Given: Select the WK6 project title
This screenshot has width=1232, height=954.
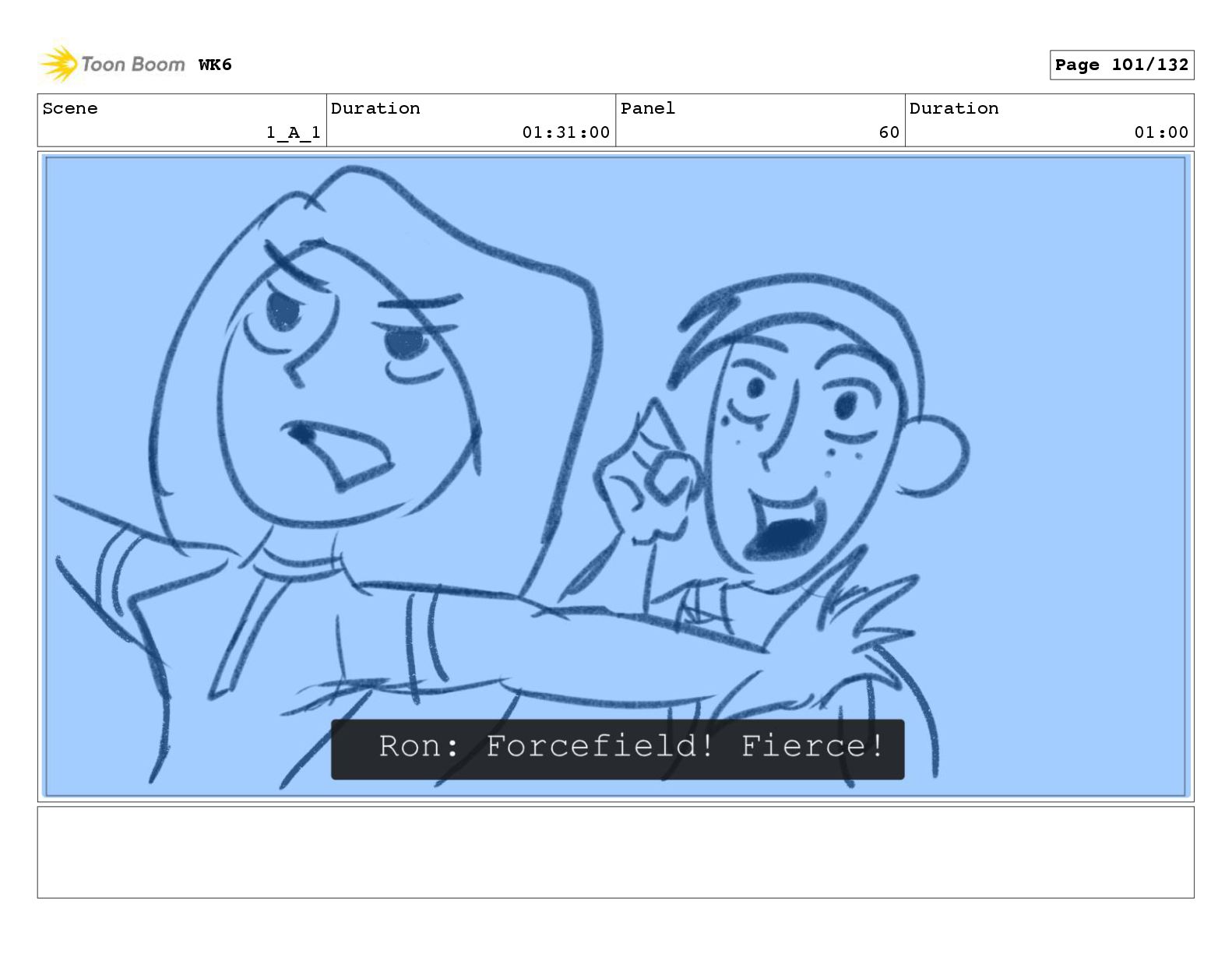Looking at the screenshot, I should [215, 65].
